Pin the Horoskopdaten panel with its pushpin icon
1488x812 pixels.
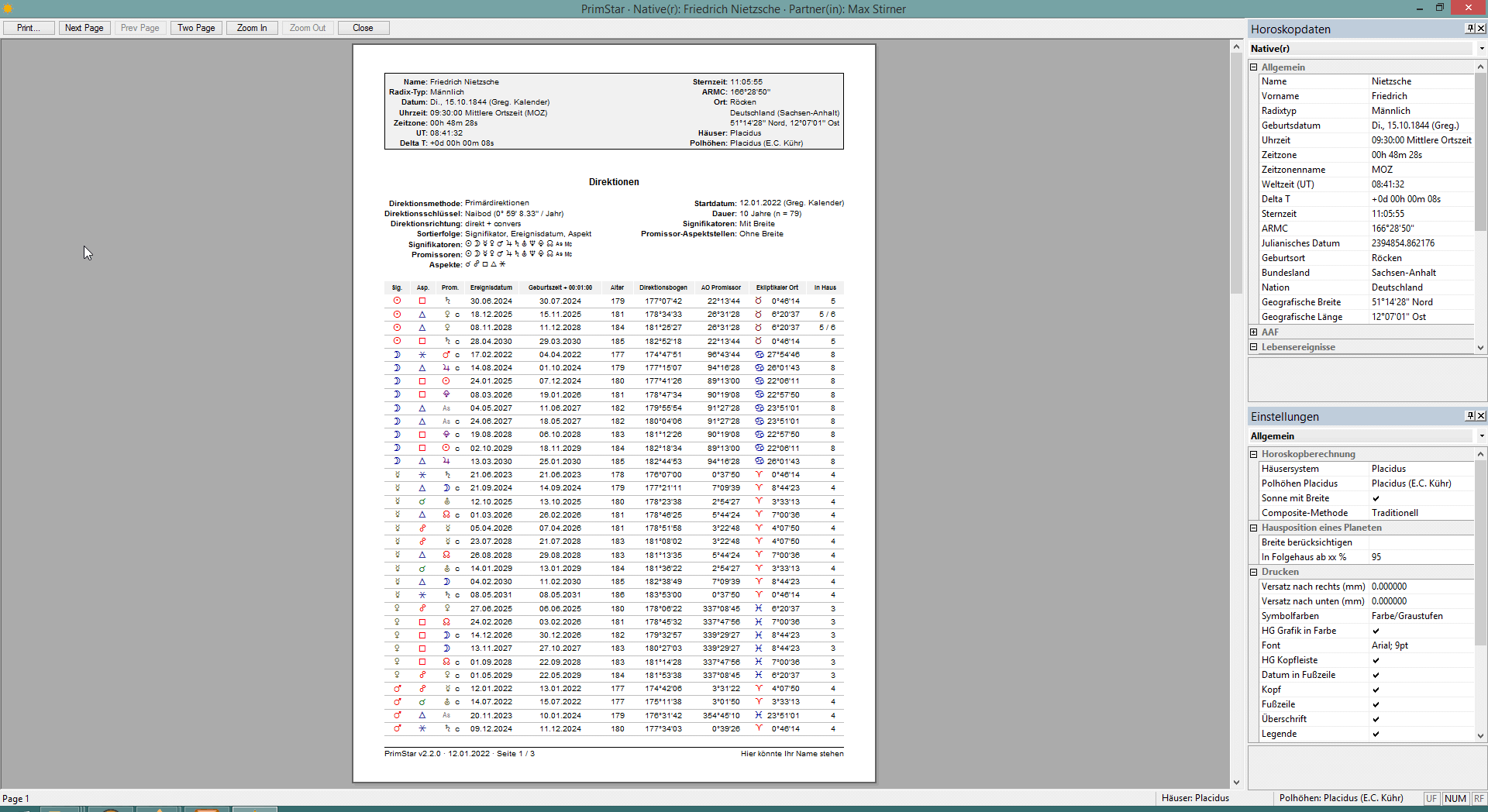(x=1469, y=29)
